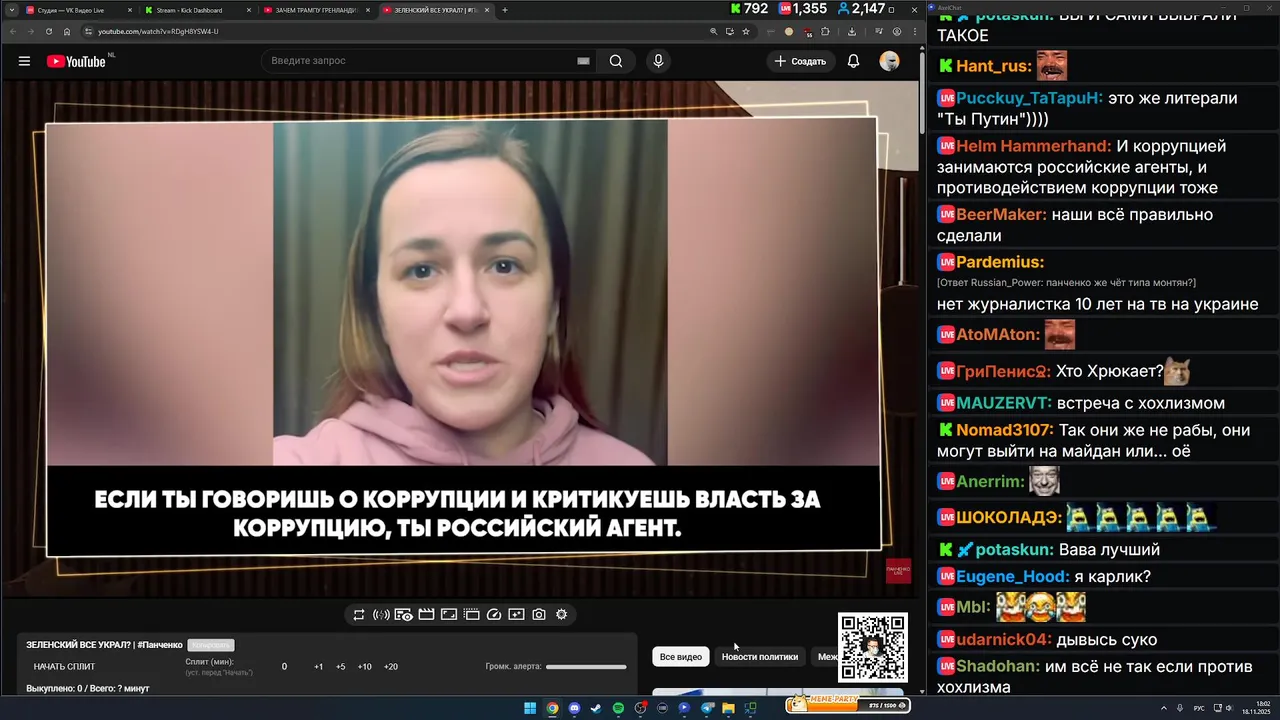The width and height of the screenshot is (1280, 720).
Task: Reload the page with the refresh icon
Action: point(48,31)
